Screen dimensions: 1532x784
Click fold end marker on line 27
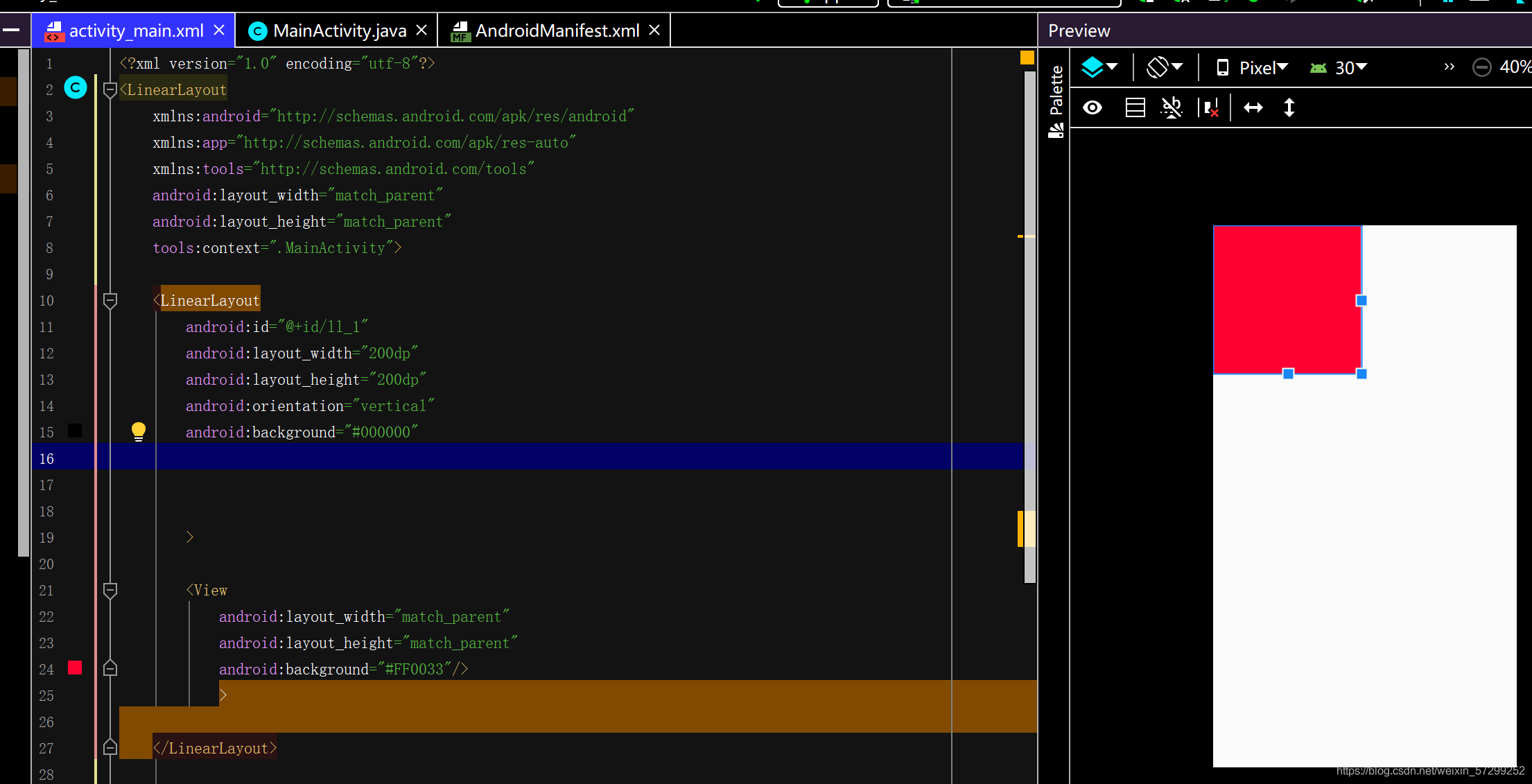point(110,747)
